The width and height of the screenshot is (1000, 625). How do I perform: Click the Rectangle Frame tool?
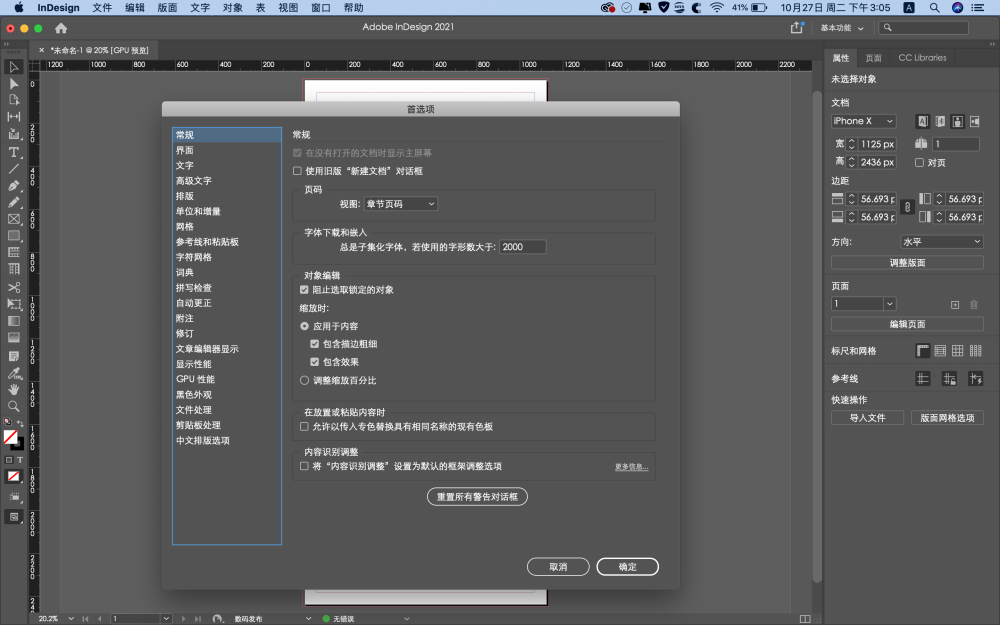pyautogui.click(x=14, y=219)
